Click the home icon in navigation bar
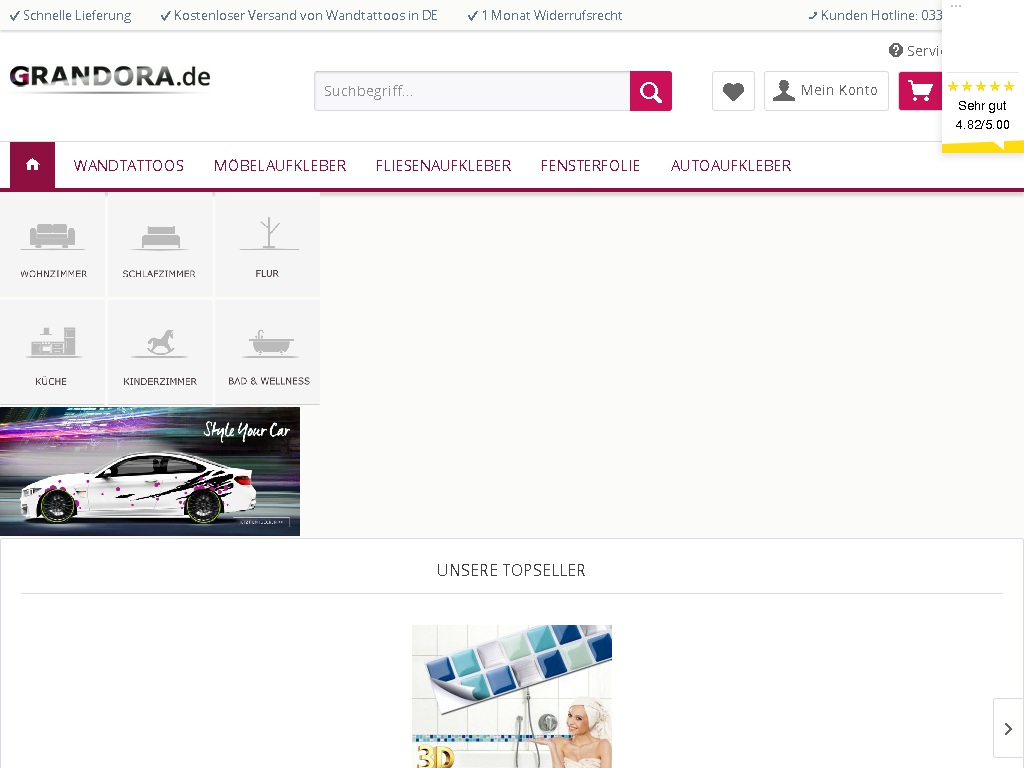The width and height of the screenshot is (1024, 768). tap(32, 165)
